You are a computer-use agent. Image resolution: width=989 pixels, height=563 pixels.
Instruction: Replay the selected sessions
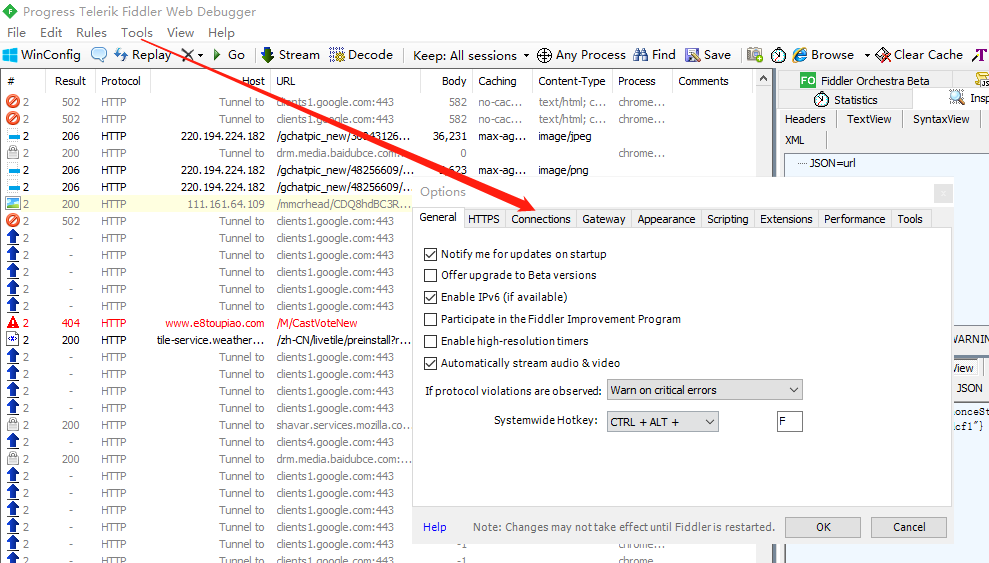click(143, 55)
